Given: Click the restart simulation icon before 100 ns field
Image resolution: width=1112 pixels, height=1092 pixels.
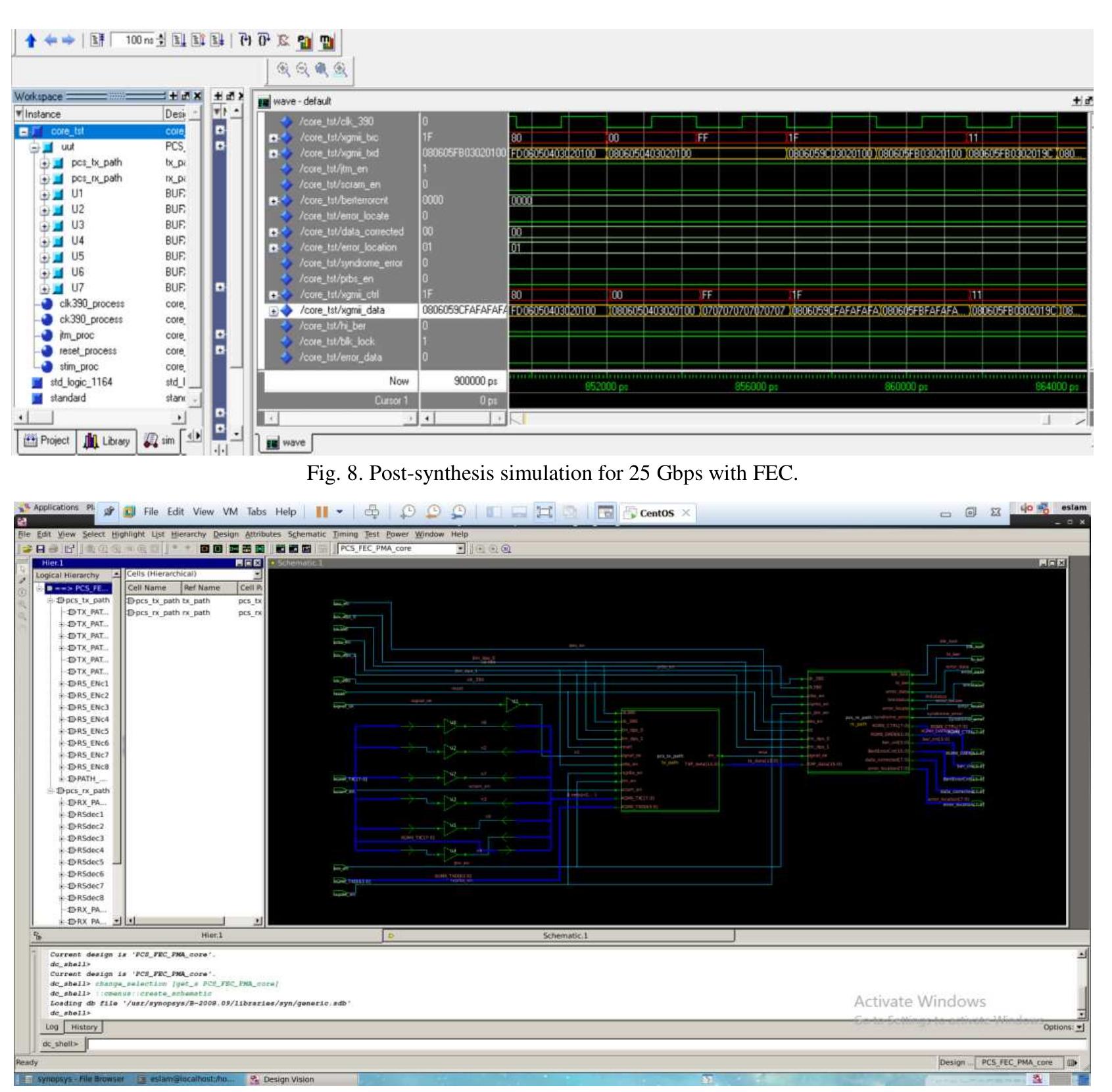Looking at the screenshot, I should 97,40.
